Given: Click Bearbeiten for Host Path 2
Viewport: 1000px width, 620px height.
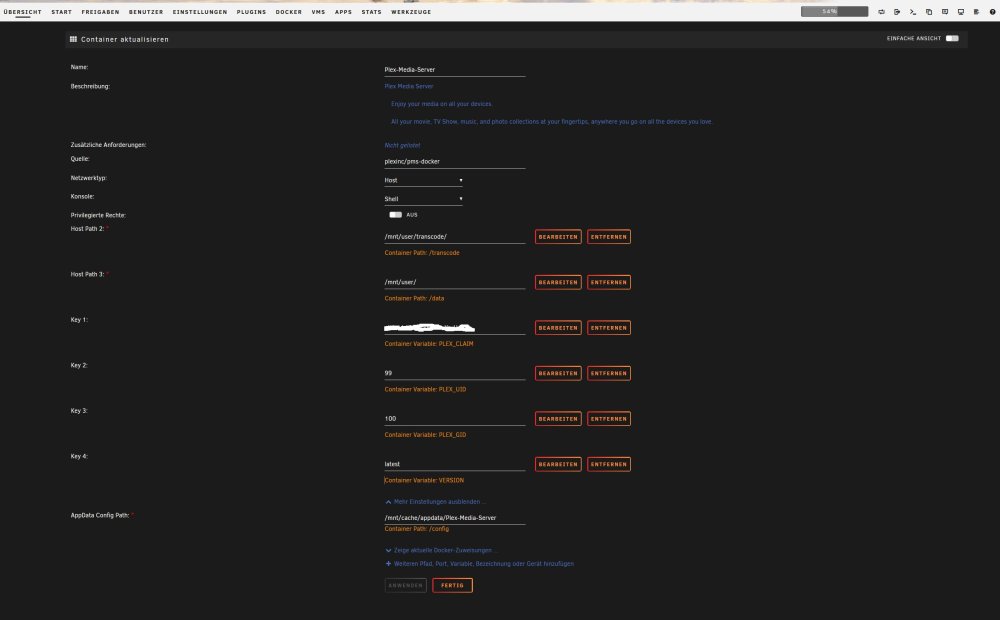Looking at the screenshot, I should click(558, 237).
